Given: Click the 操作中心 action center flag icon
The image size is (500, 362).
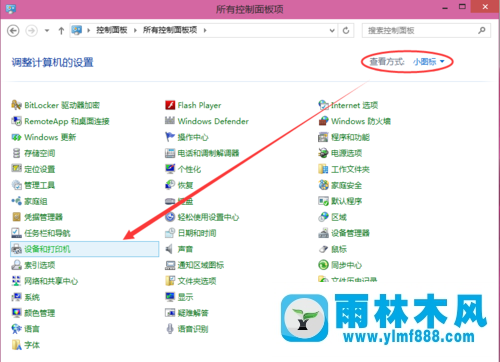Looking at the screenshot, I should 170,137.
